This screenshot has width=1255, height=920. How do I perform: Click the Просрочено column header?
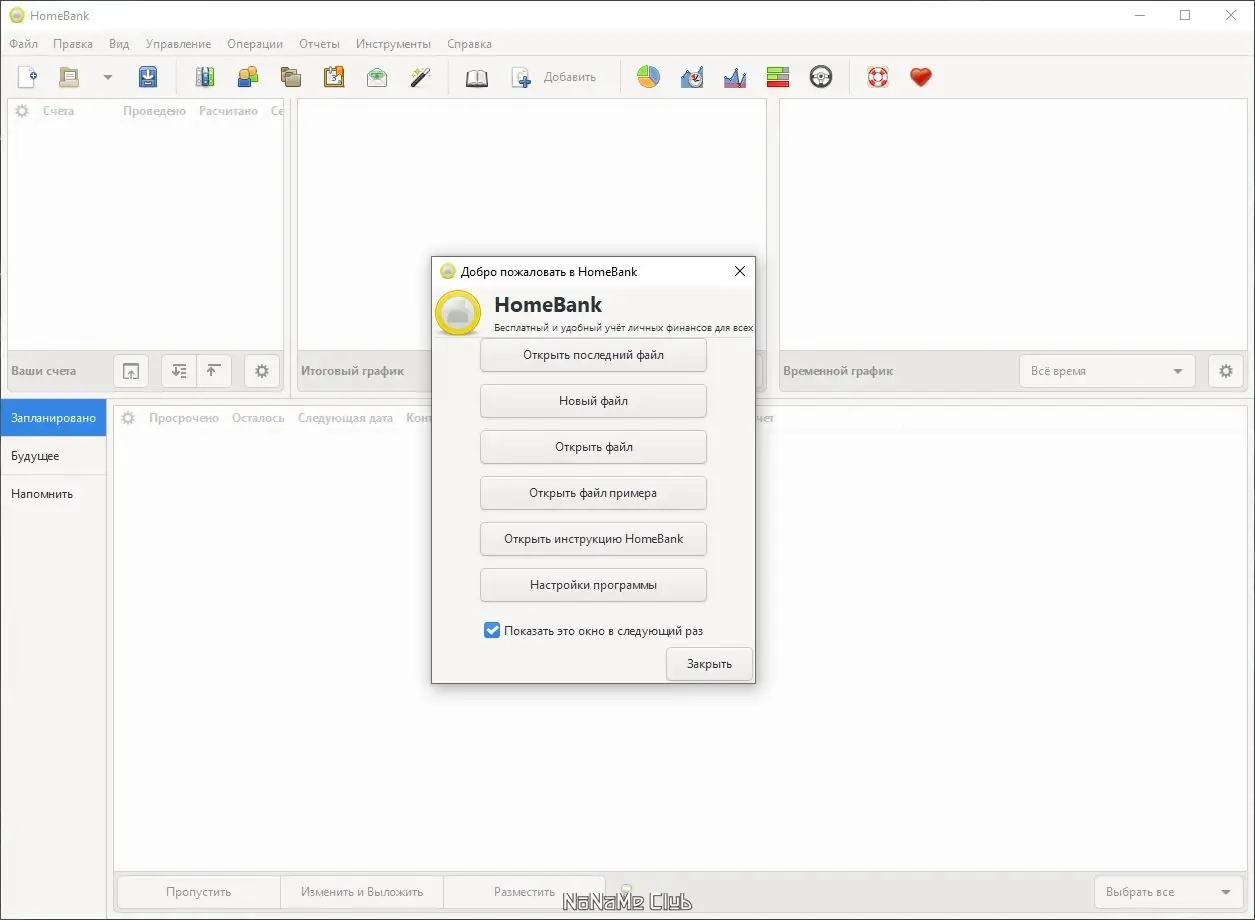point(184,418)
